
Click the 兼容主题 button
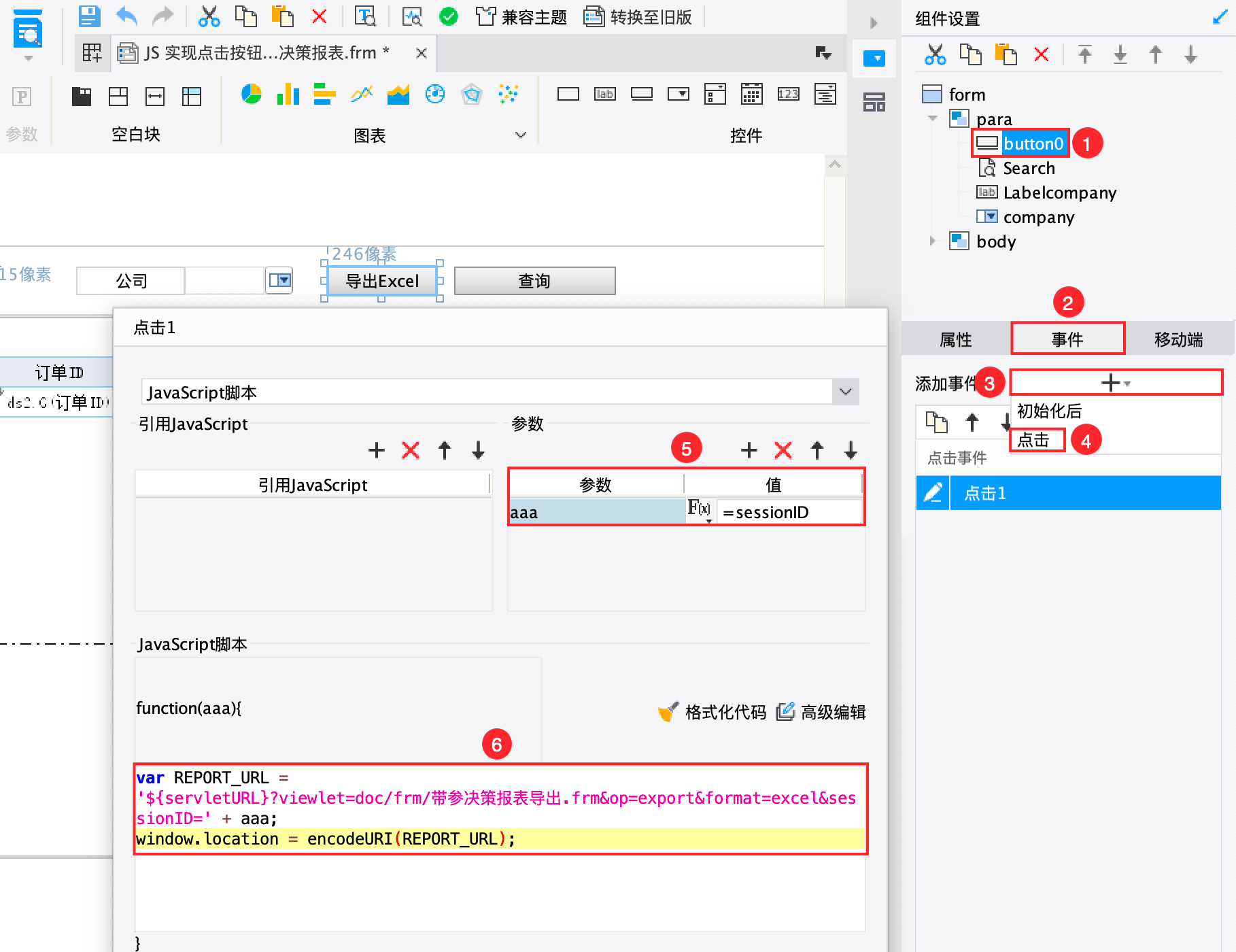(x=521, y=17)
